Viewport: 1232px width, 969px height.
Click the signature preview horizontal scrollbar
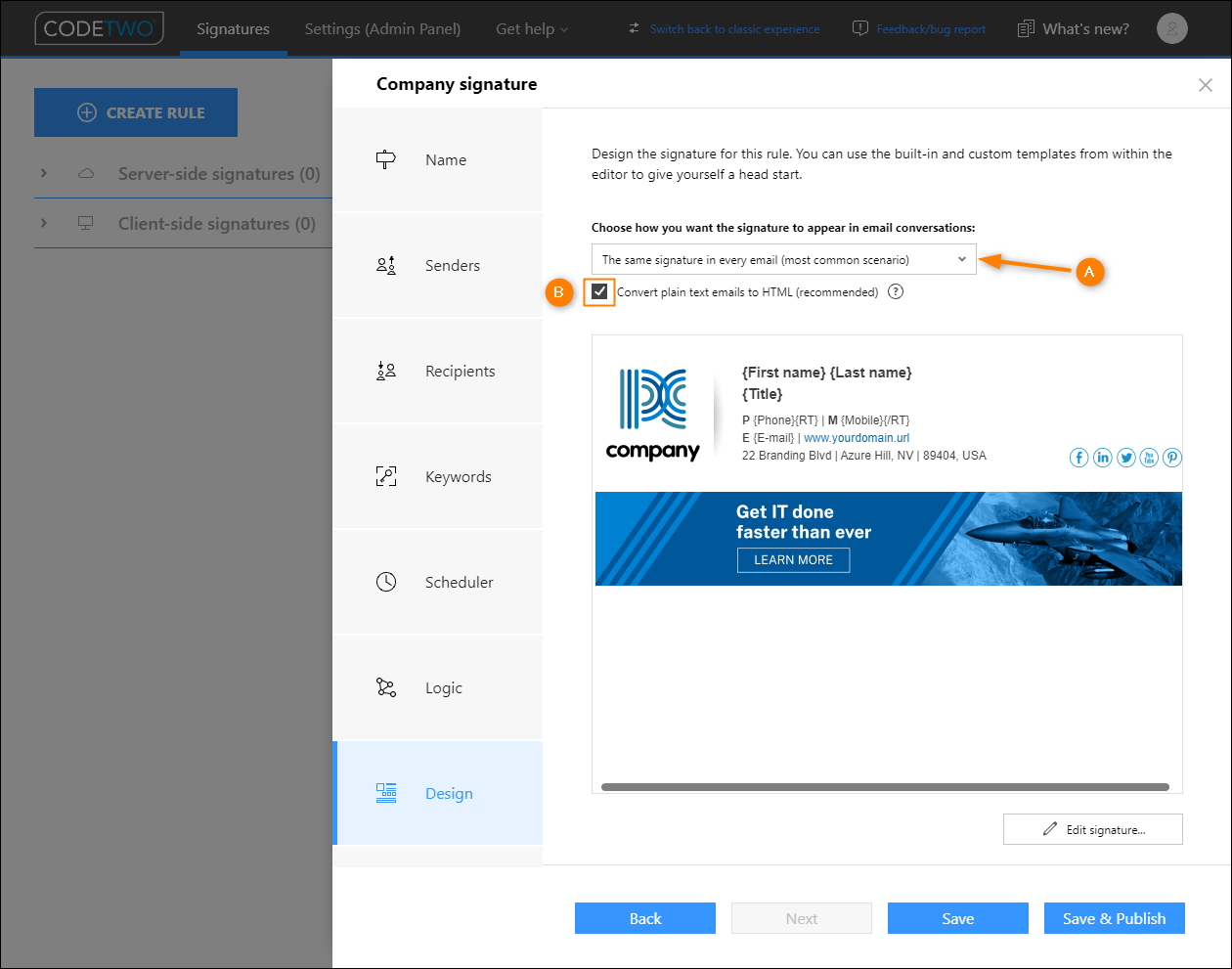pyautogui.click(x=885, y=787)
